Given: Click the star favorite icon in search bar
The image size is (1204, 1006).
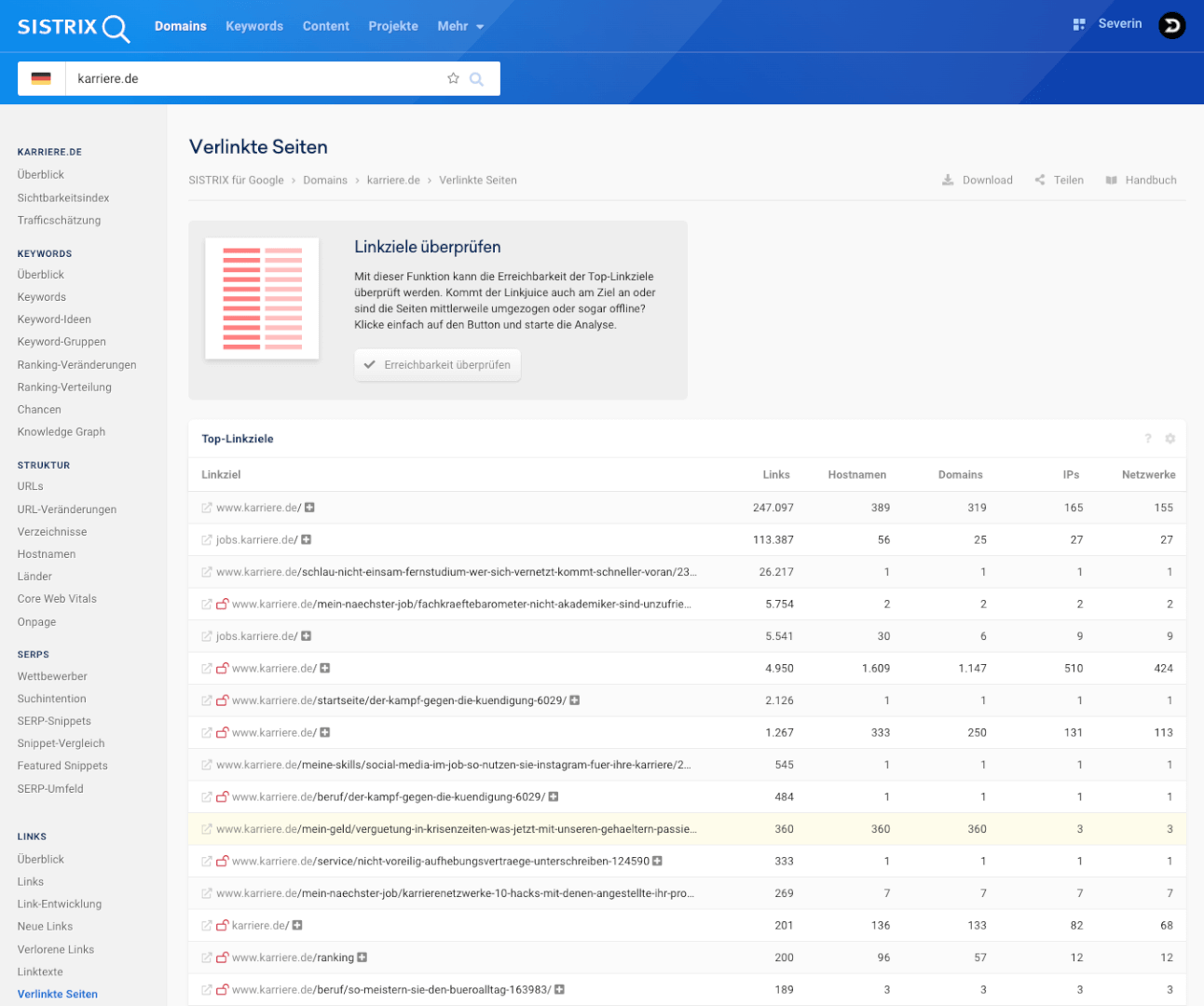Looking at the screenshot, I should pos(453,78).
